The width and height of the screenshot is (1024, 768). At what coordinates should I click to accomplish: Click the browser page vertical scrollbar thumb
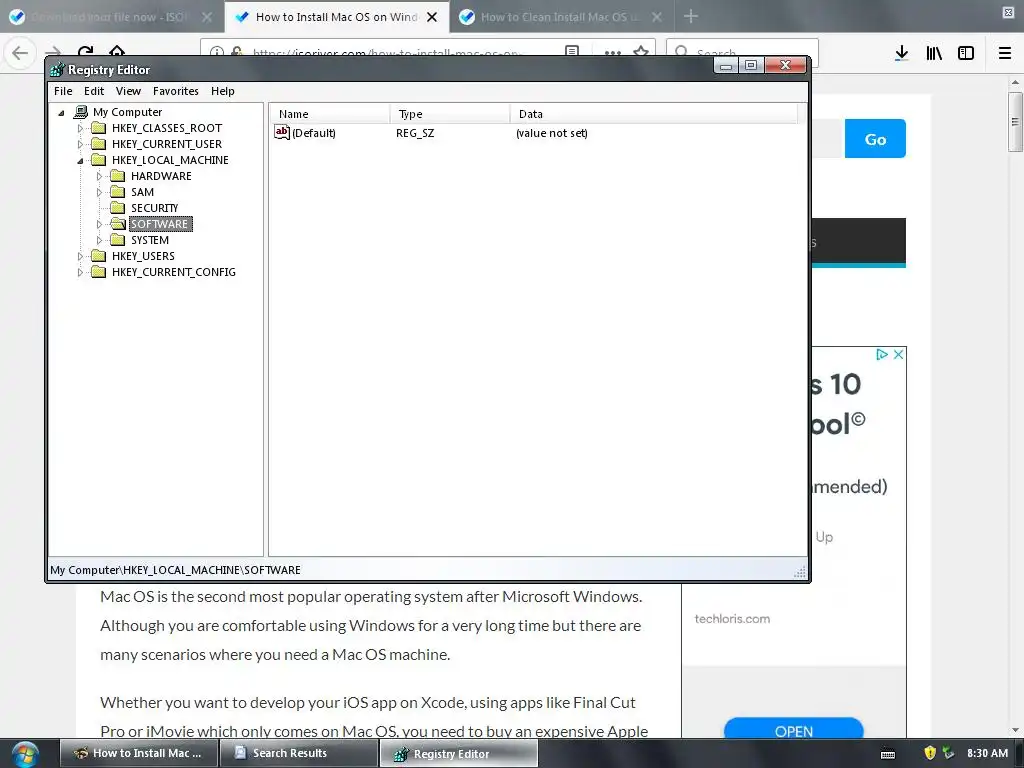coord(1015,122)
